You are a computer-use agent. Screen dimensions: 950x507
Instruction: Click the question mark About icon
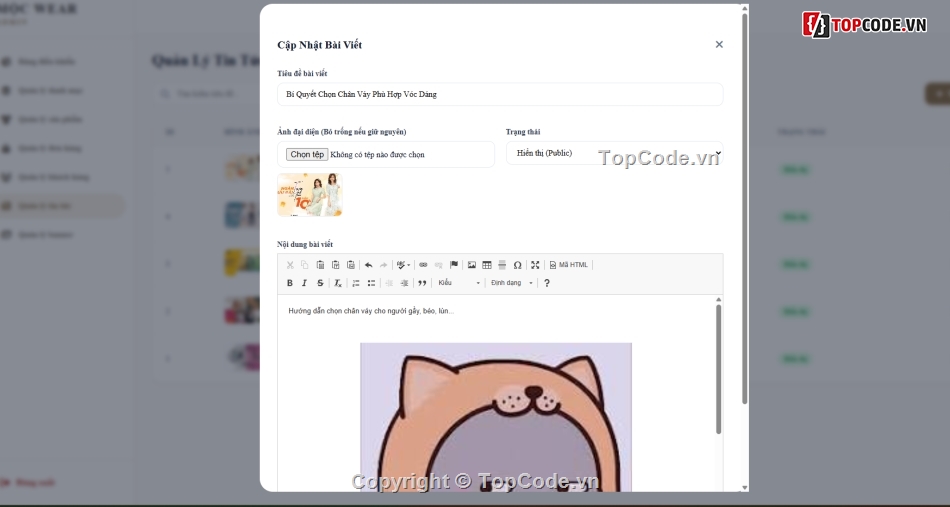[546, 283]
